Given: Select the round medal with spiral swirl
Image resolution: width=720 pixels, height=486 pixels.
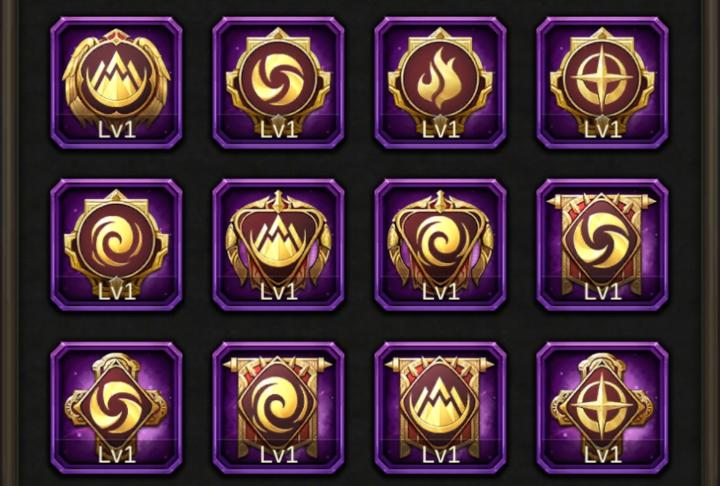Looking at the screenshot, I should pyautogui.click(x=116, y=245).
